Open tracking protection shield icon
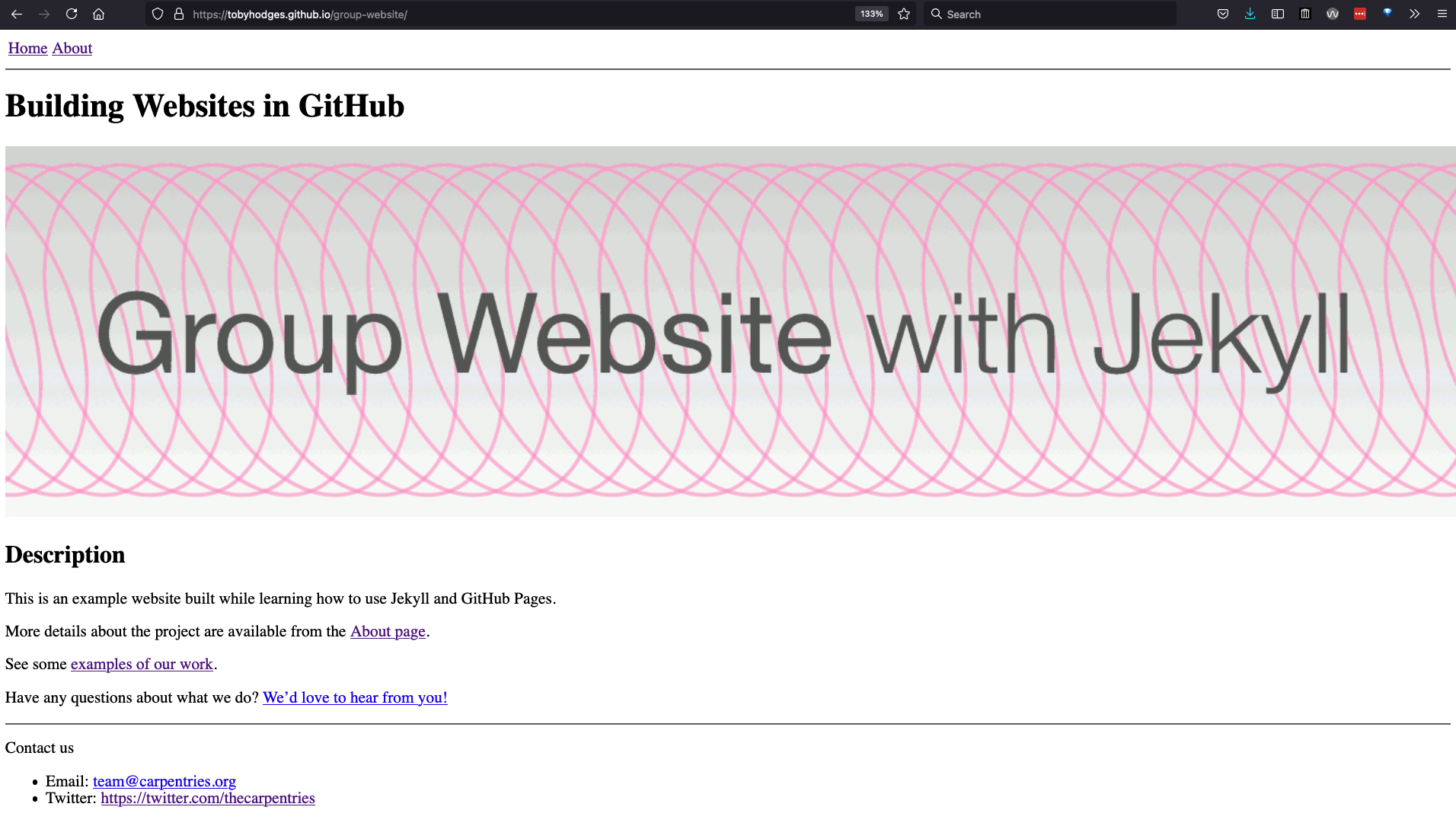 click(158, 14)
